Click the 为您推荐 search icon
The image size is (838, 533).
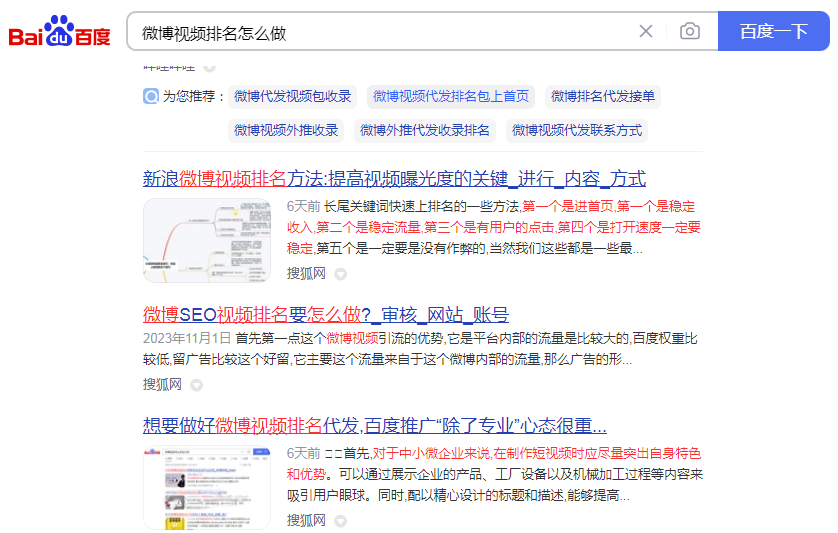[151, 96]
